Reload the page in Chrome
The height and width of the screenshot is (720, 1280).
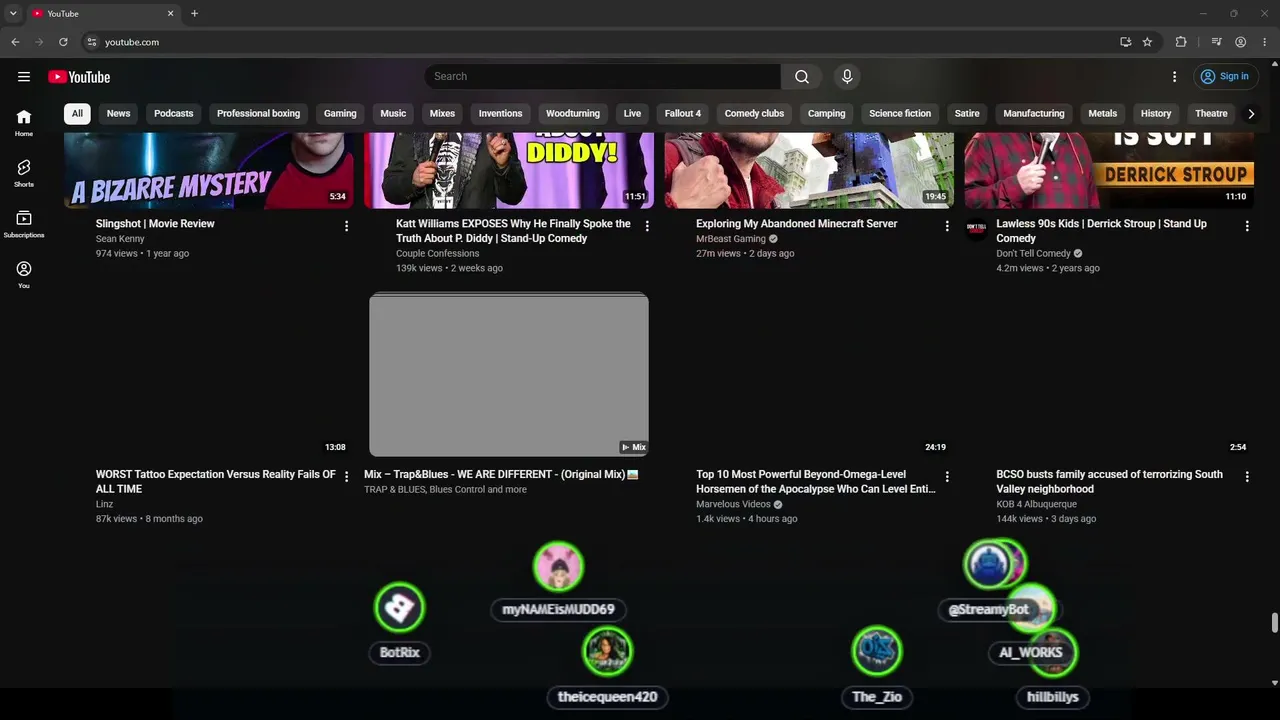tap(63, 42)
